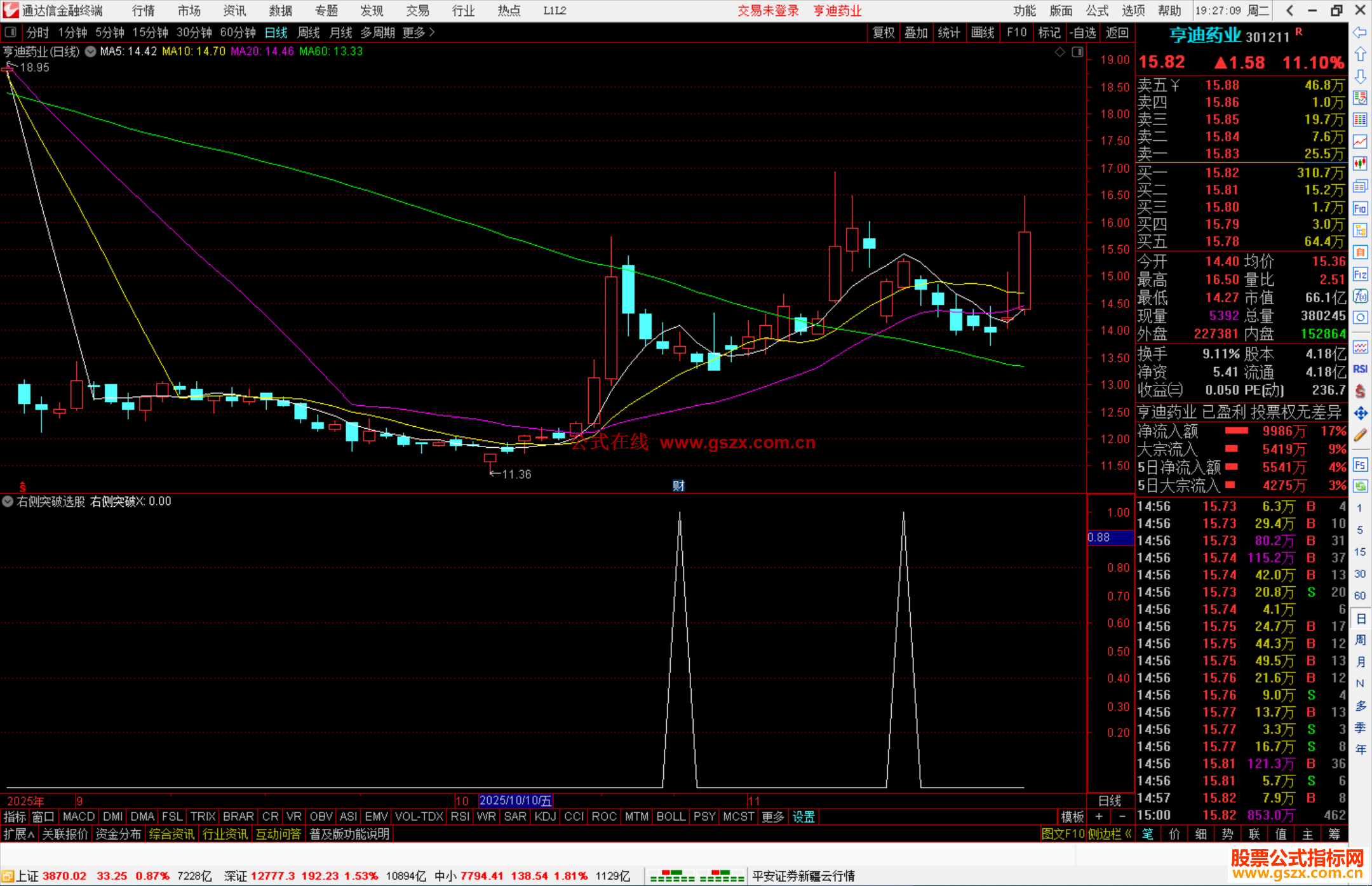Click the green refresh sidebar icon
This screenshot has height=886, width=1372.
click(1360, 487)
